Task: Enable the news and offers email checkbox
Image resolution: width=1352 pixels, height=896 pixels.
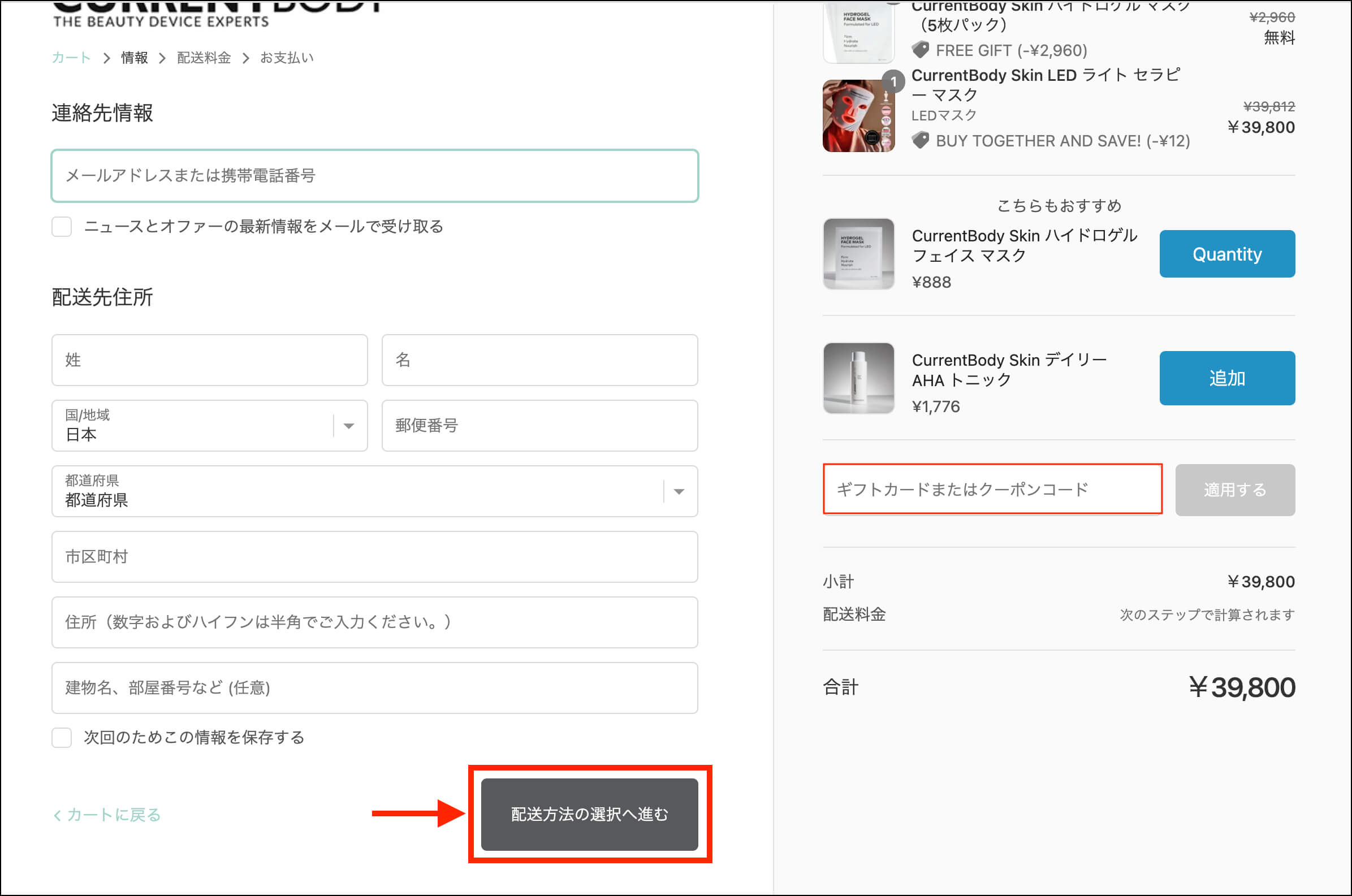Action: 62,227
